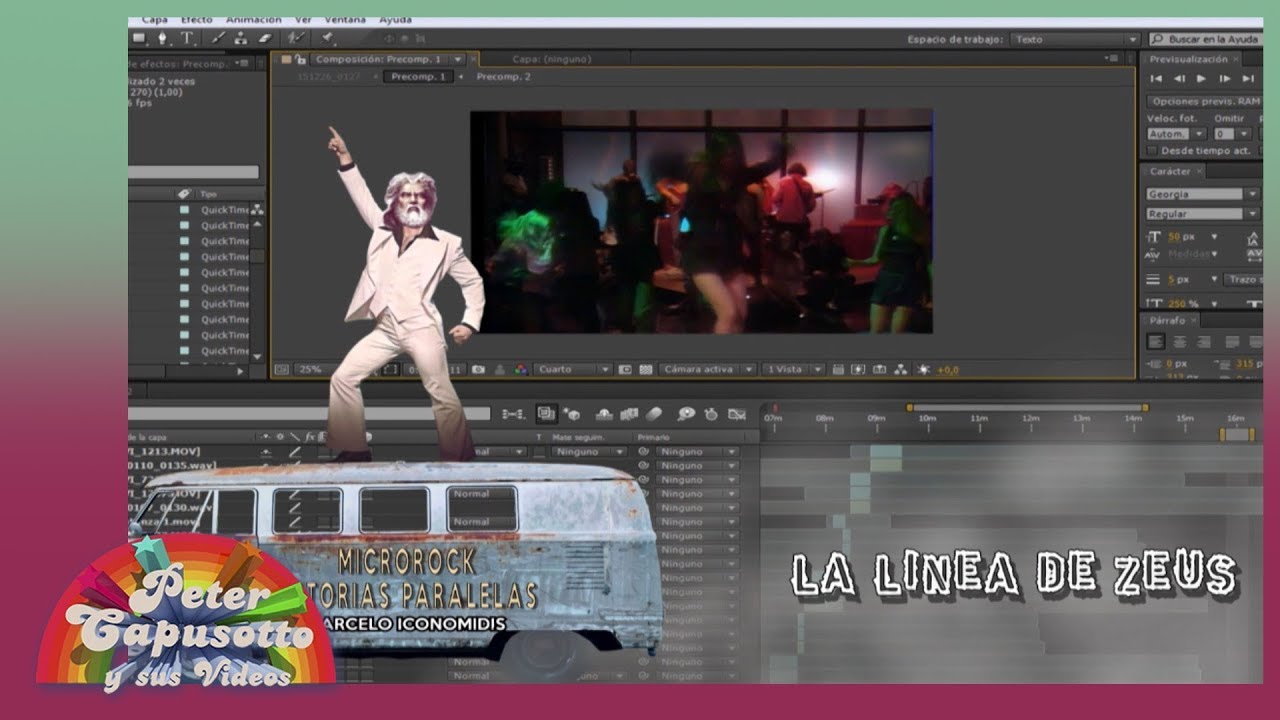The width and height of the screenshot is (1280, 720).
Task: Click the RGB channel display icon
Action: pyautogui.click(x=520, y=369)
